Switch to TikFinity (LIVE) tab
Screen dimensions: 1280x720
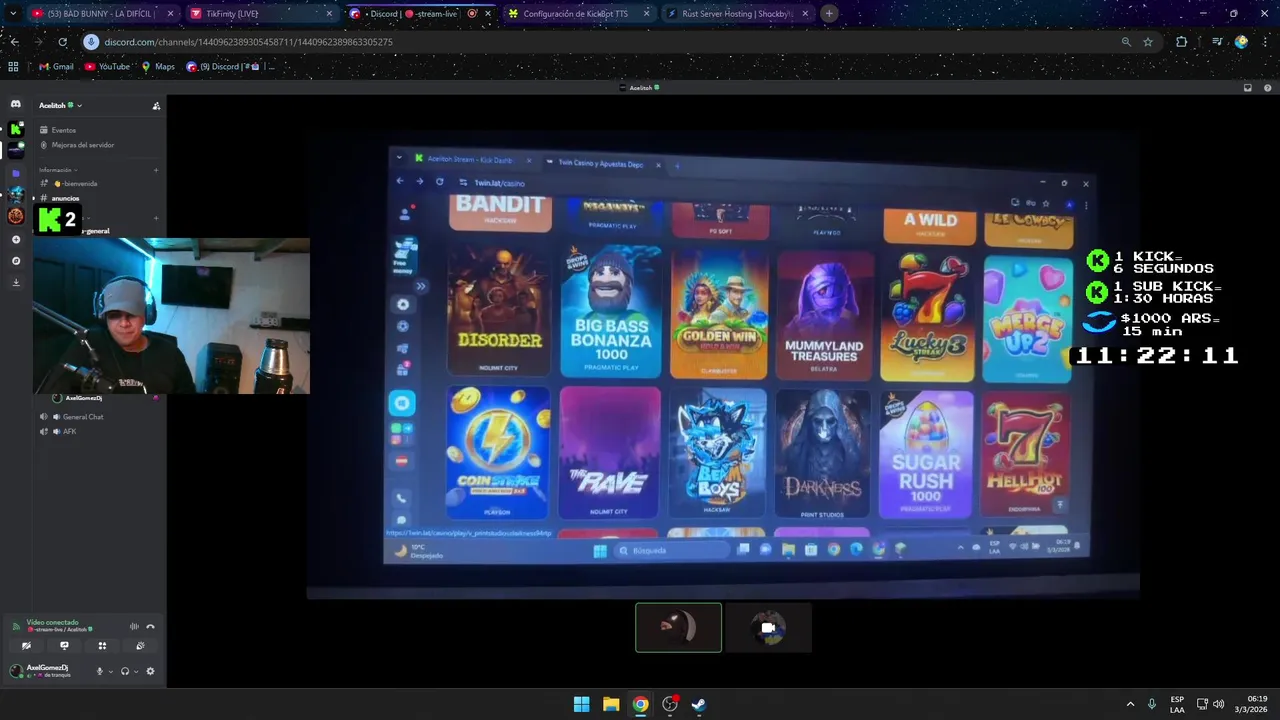(x=262, y=14)
